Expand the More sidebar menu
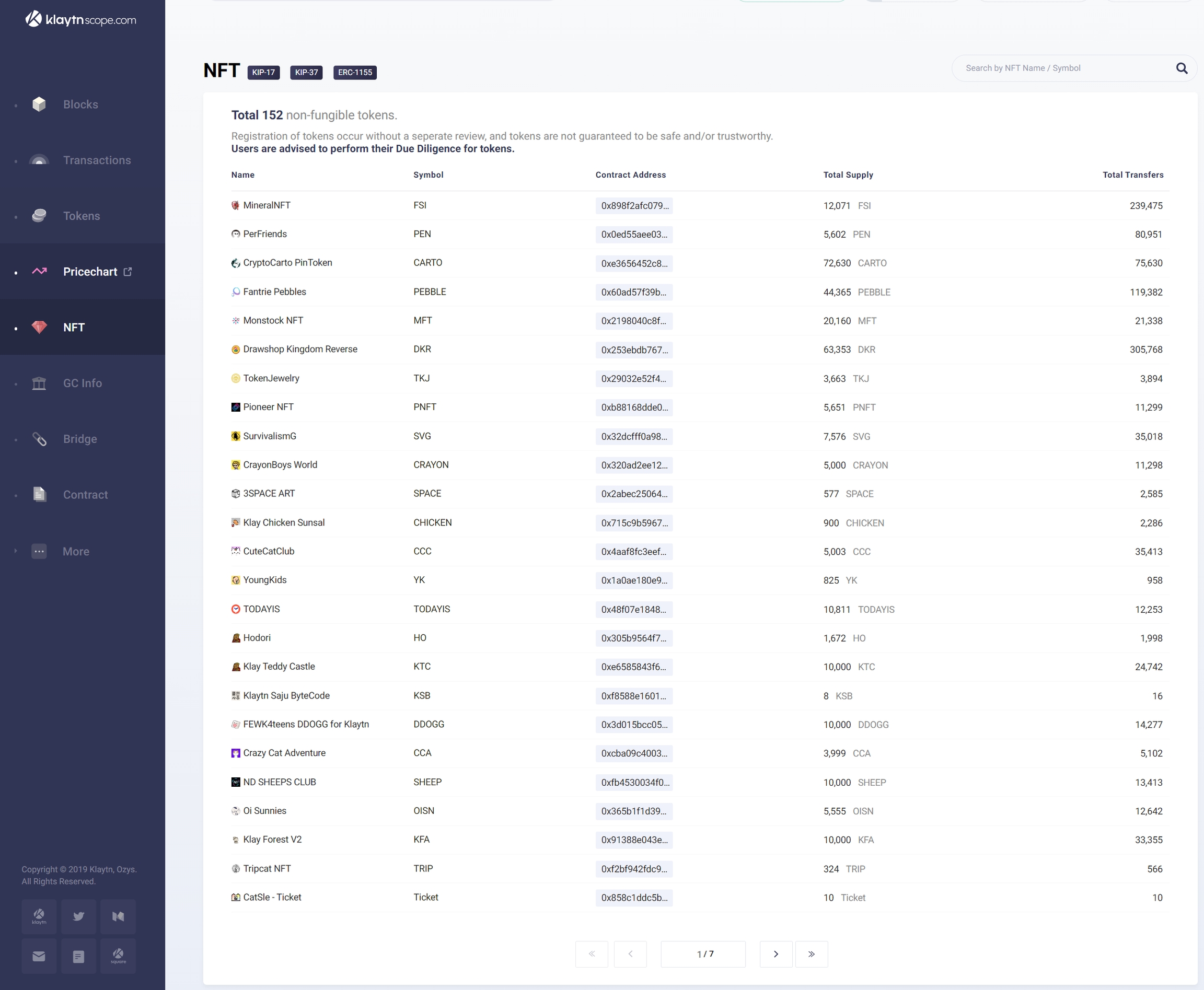 (x=76, y=552)
